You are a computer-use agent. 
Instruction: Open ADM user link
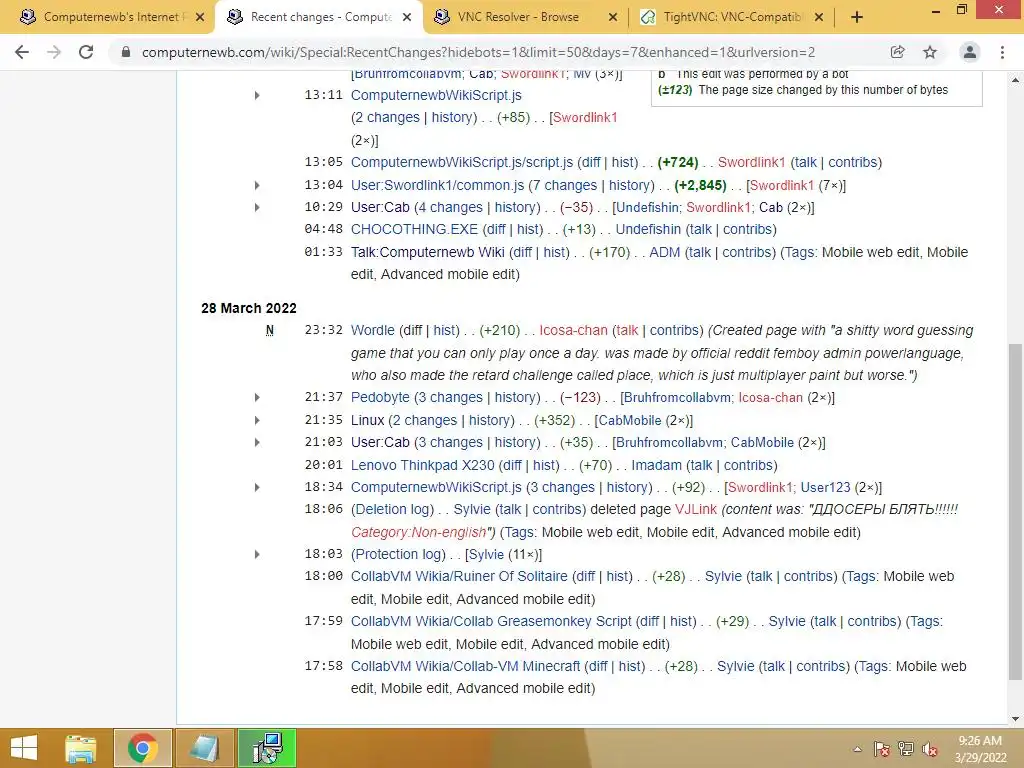pos(664,252)
